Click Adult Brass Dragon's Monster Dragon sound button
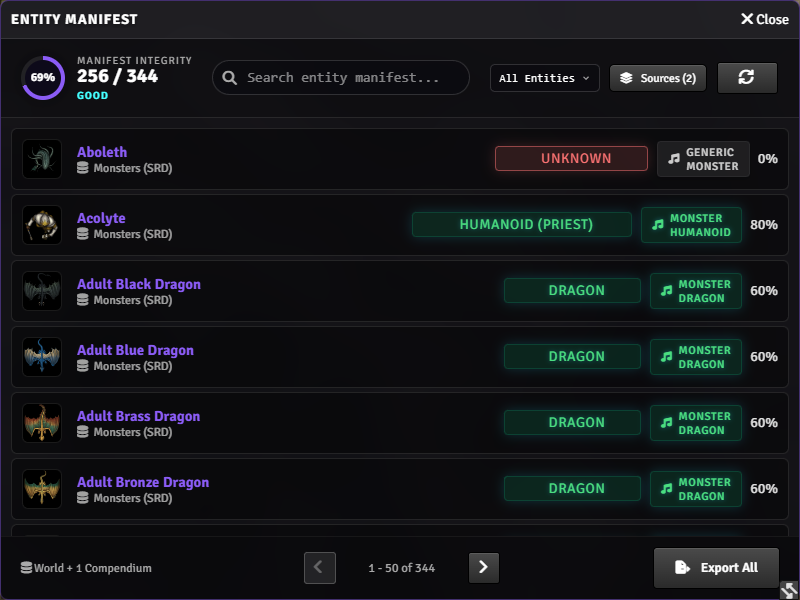Image resolution: width=800 pixels, height=600 pixels. [x=696, y=423]
